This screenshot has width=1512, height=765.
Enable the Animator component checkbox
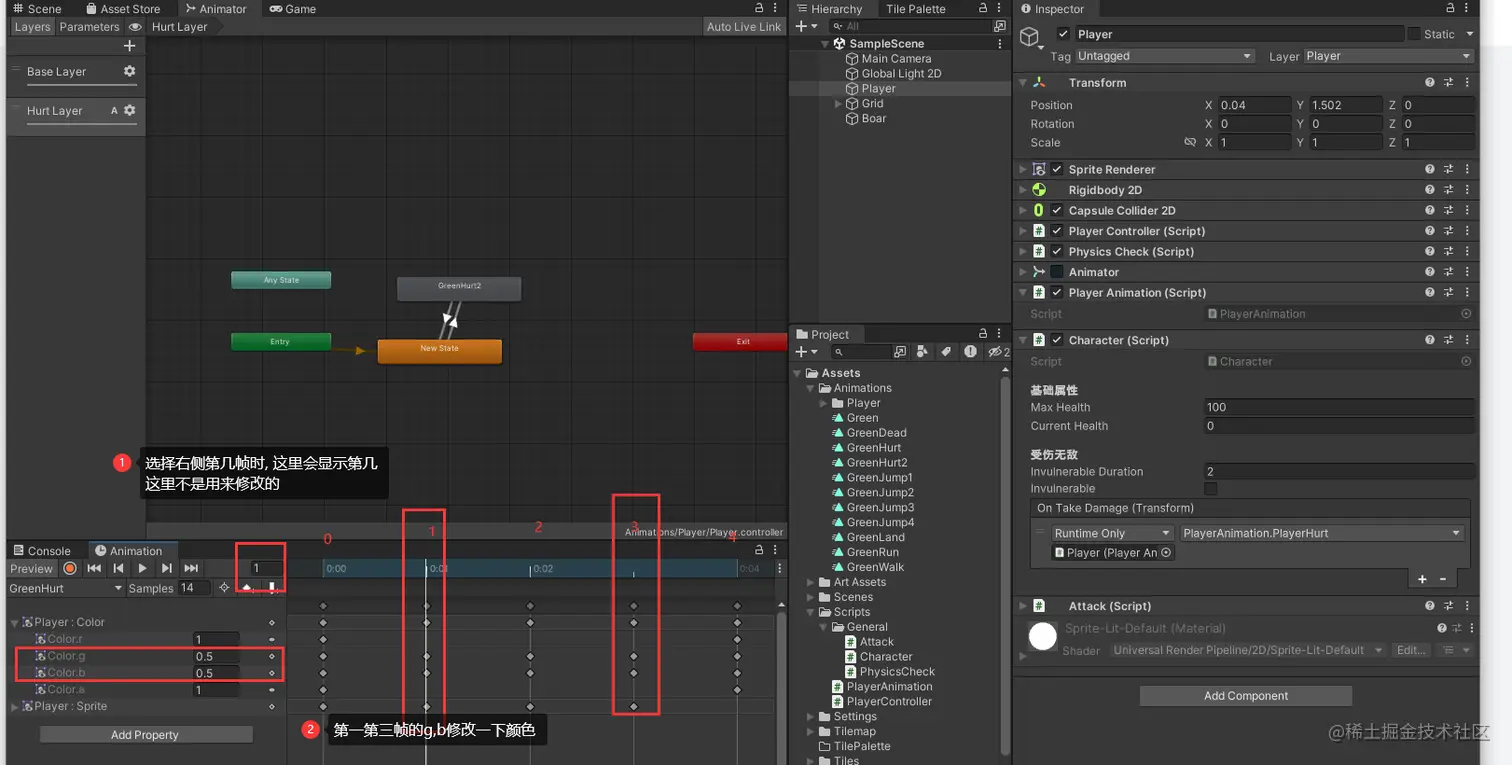(1057, 272)
